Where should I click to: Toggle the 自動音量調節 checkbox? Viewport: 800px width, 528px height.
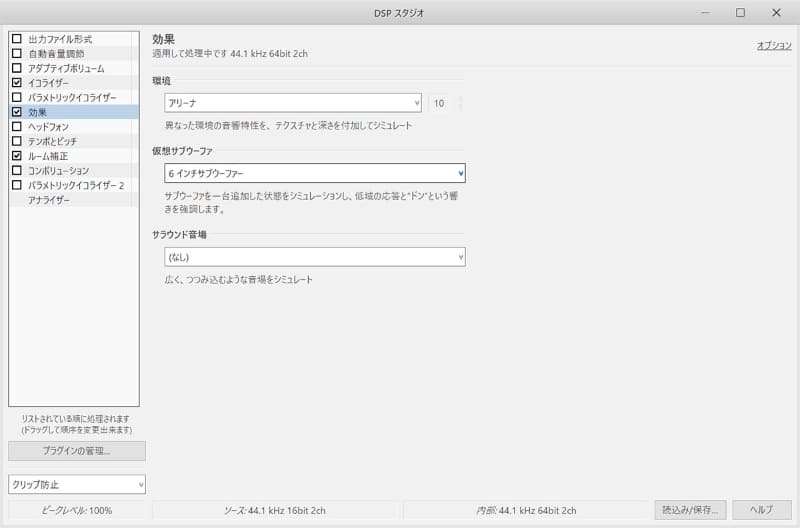coord(17,54)
